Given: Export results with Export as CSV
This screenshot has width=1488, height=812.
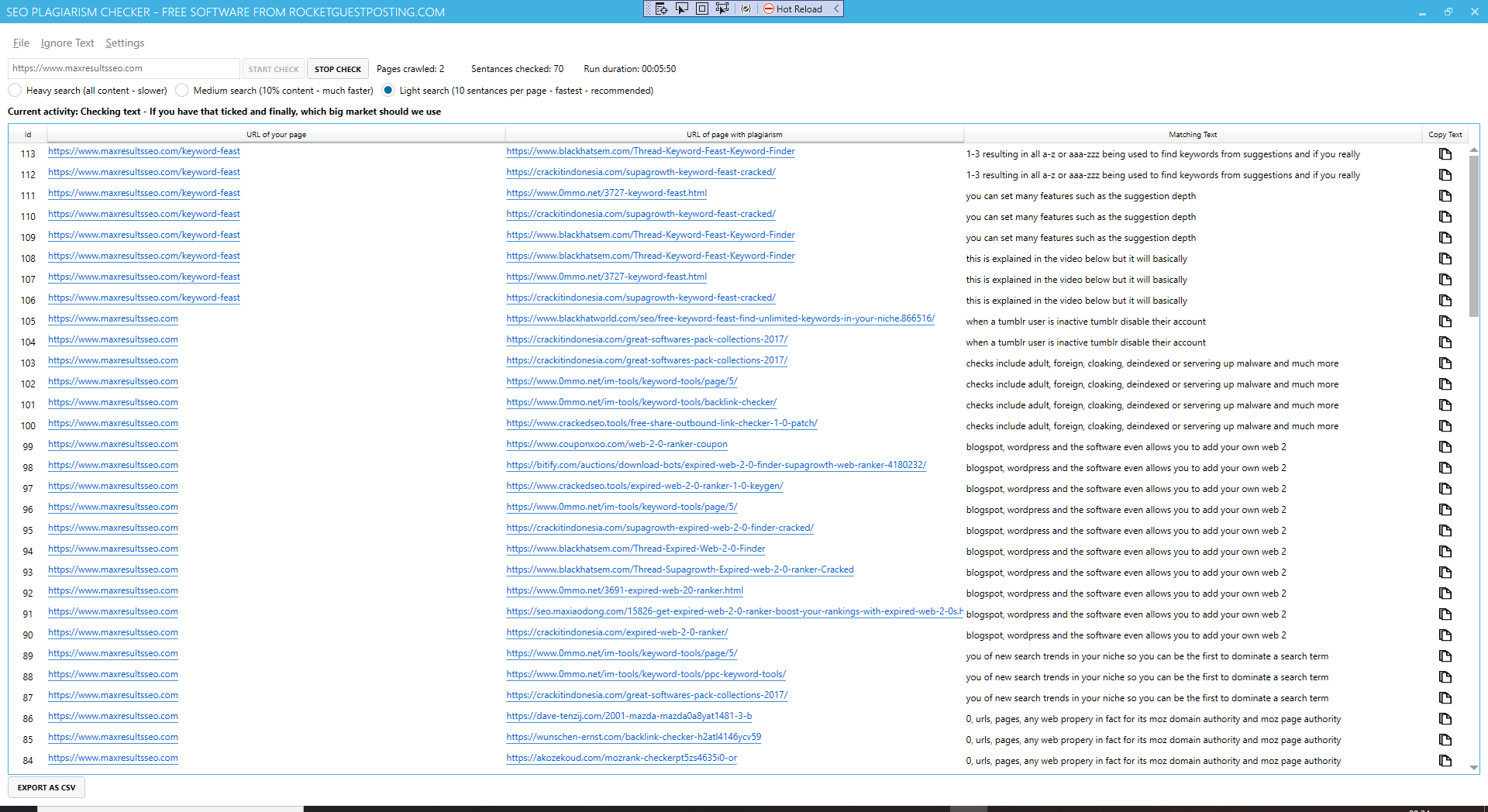Looking at the screenshot, I should 46,787.
